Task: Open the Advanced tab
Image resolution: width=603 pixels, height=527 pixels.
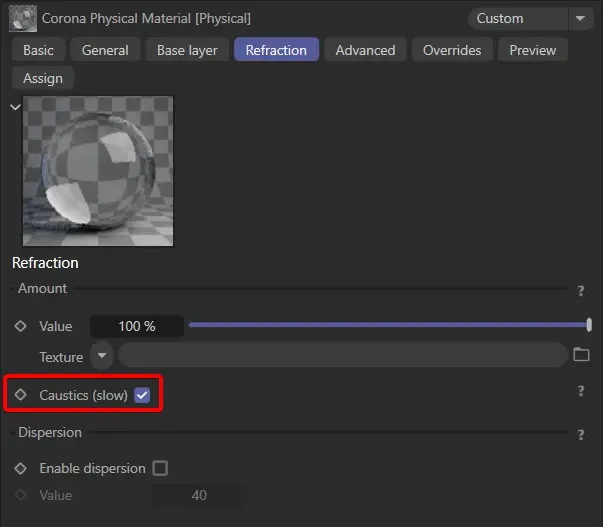Action: (x=365, y=50)
